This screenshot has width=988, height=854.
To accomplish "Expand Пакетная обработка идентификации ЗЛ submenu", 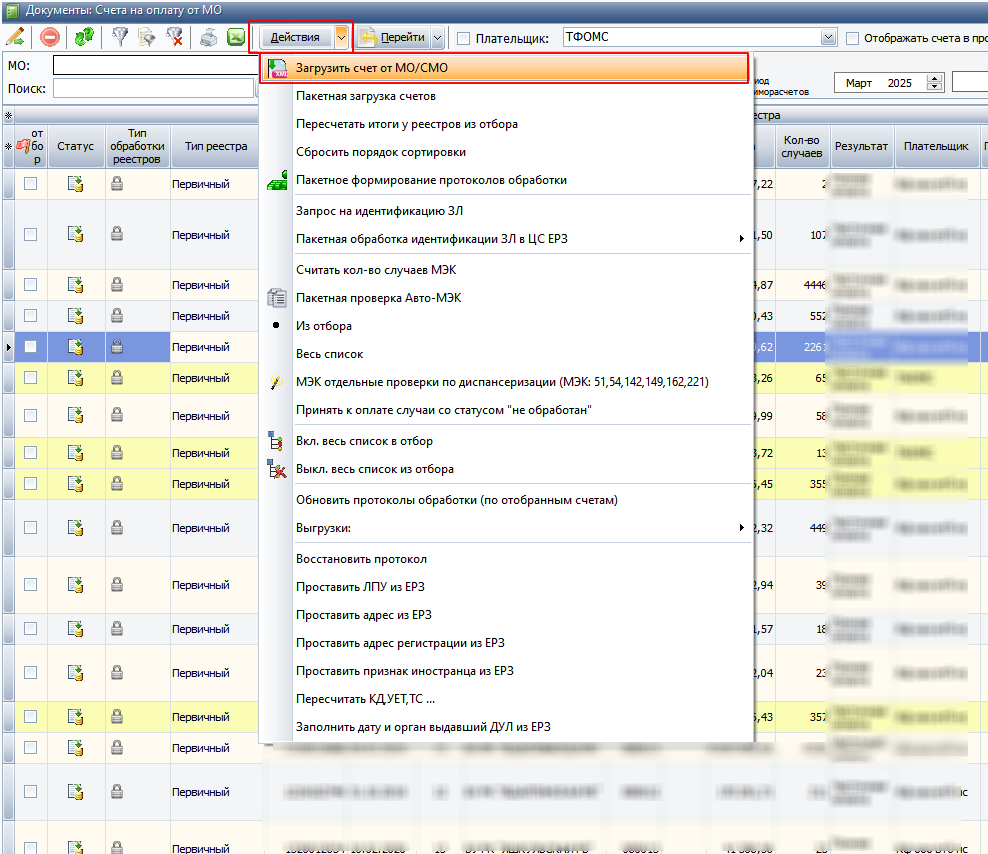I will [742, 239].
